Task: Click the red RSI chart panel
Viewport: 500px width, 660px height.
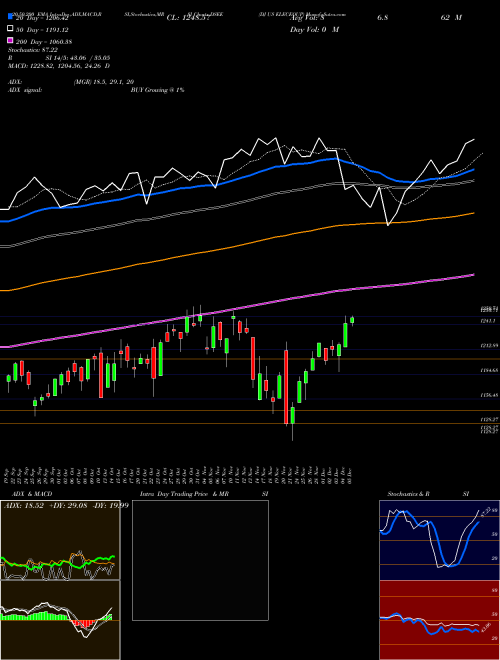Action: pyautogui.click(x=439, y=620)
